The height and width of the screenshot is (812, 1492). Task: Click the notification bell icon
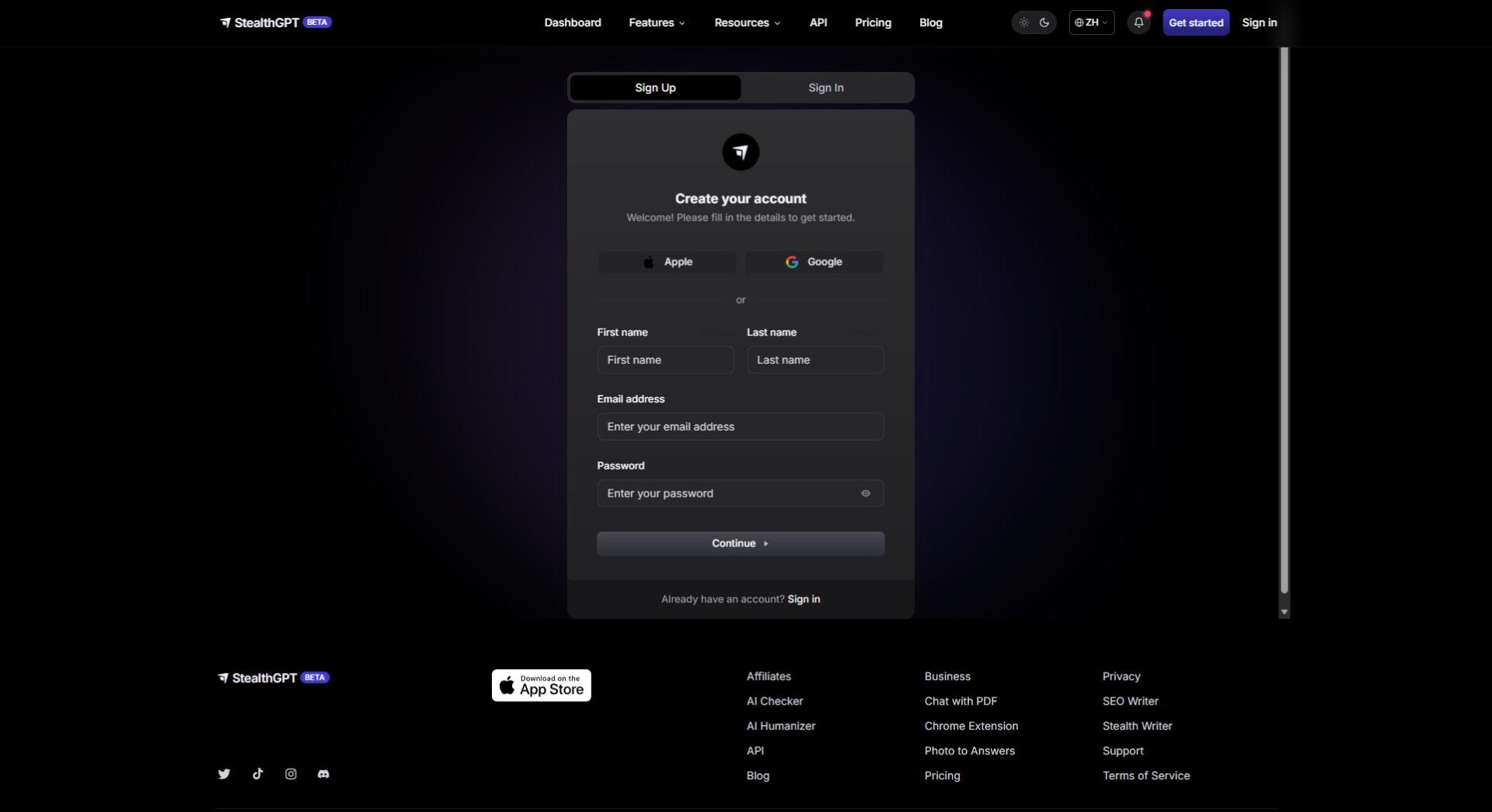coord(1138,23)
